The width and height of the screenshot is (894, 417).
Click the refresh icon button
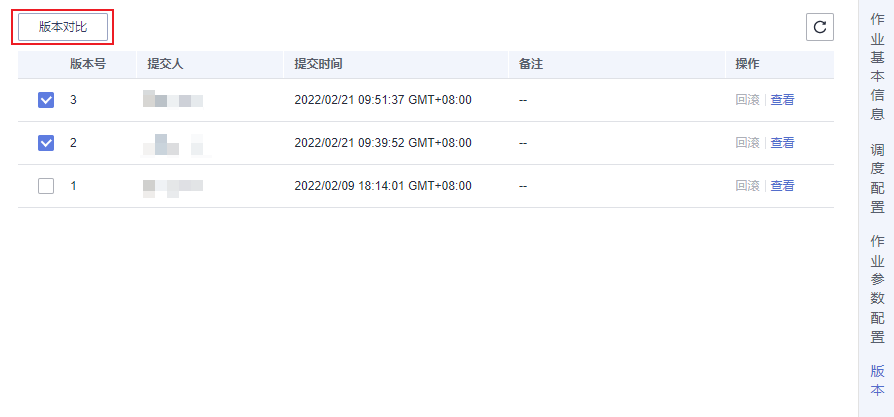[x=820, y=27]
